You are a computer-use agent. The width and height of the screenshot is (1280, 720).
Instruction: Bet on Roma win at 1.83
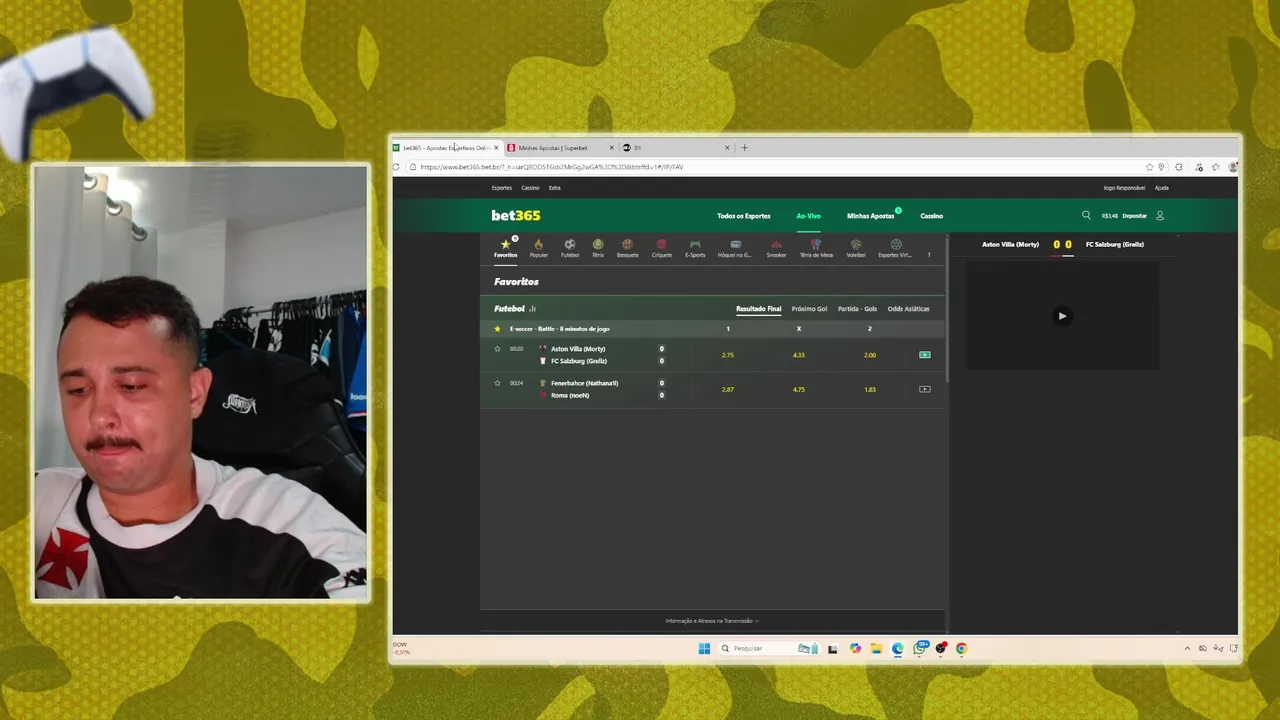pyautogui.click(x=869, y=389)
